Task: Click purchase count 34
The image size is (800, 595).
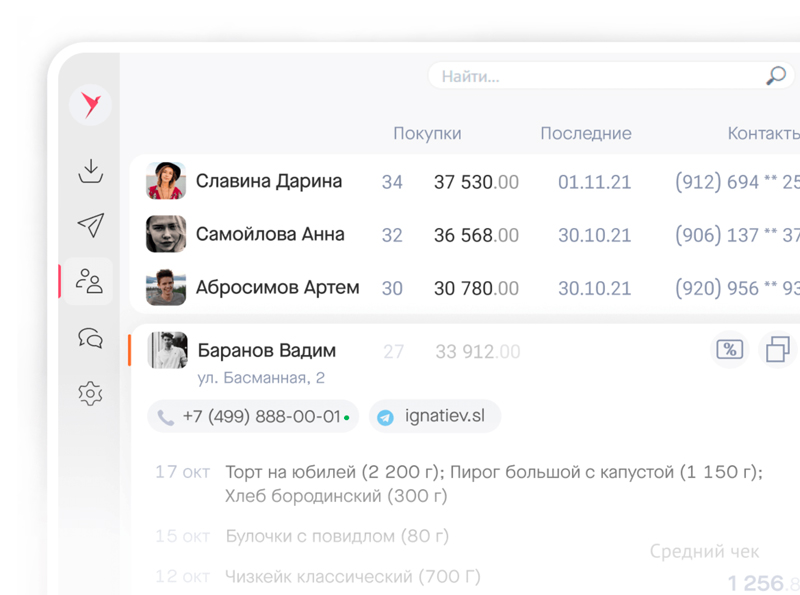Action: pyautogui.click(x=392, y=182)
